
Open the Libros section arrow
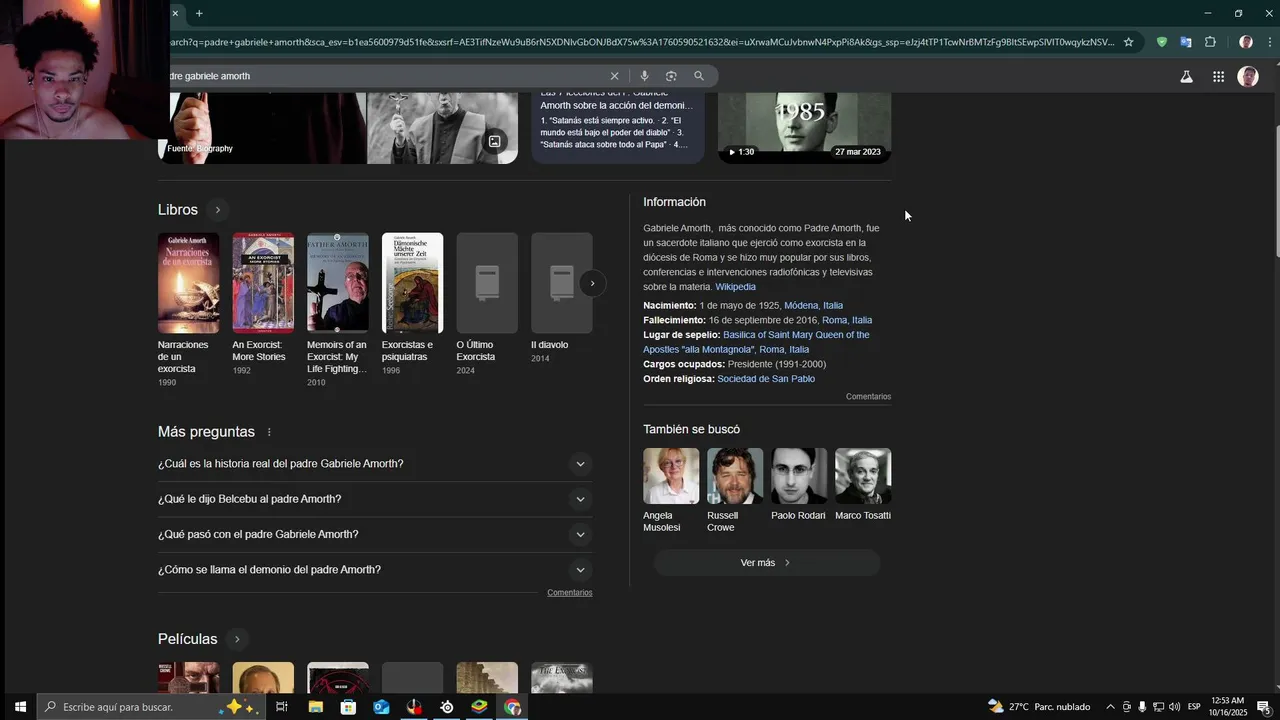point(217,210)
